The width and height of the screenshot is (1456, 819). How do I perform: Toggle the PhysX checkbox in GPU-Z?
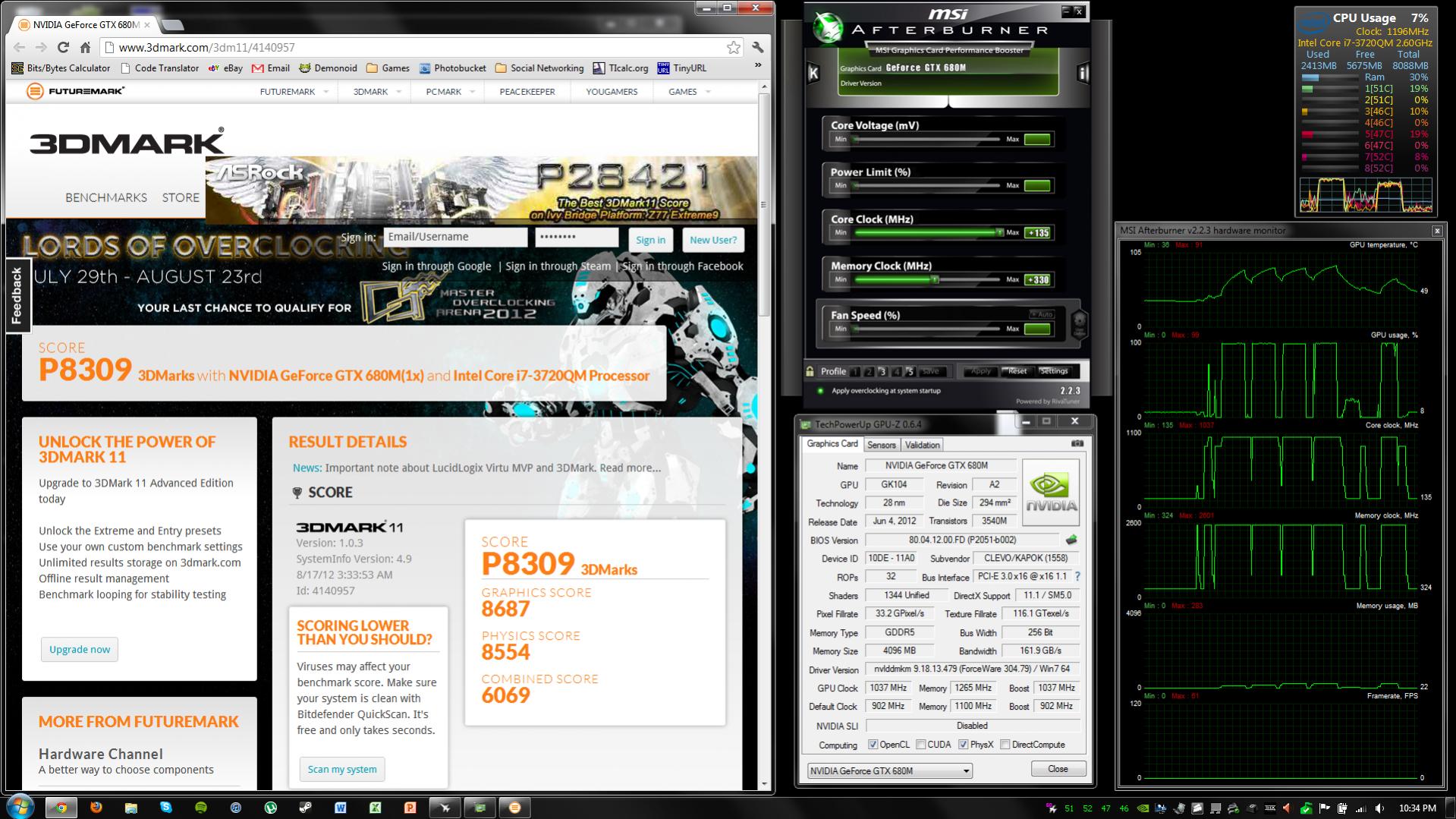pyautogui.click(x=963, y=745)
